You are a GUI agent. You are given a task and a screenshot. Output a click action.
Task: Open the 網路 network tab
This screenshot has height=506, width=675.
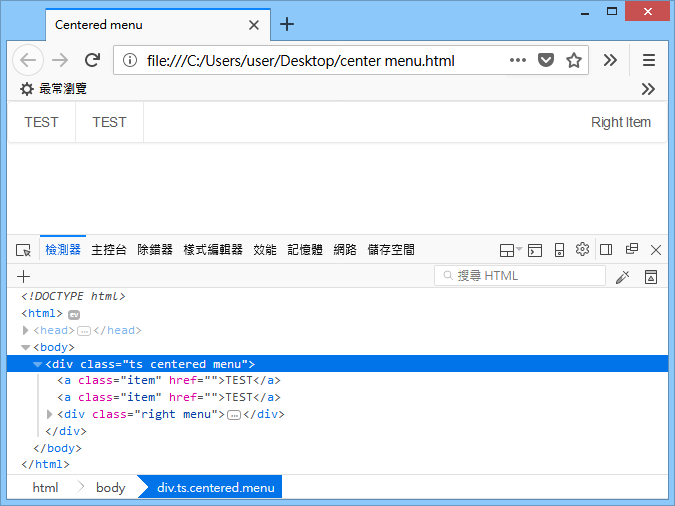[x=345, y=250]
